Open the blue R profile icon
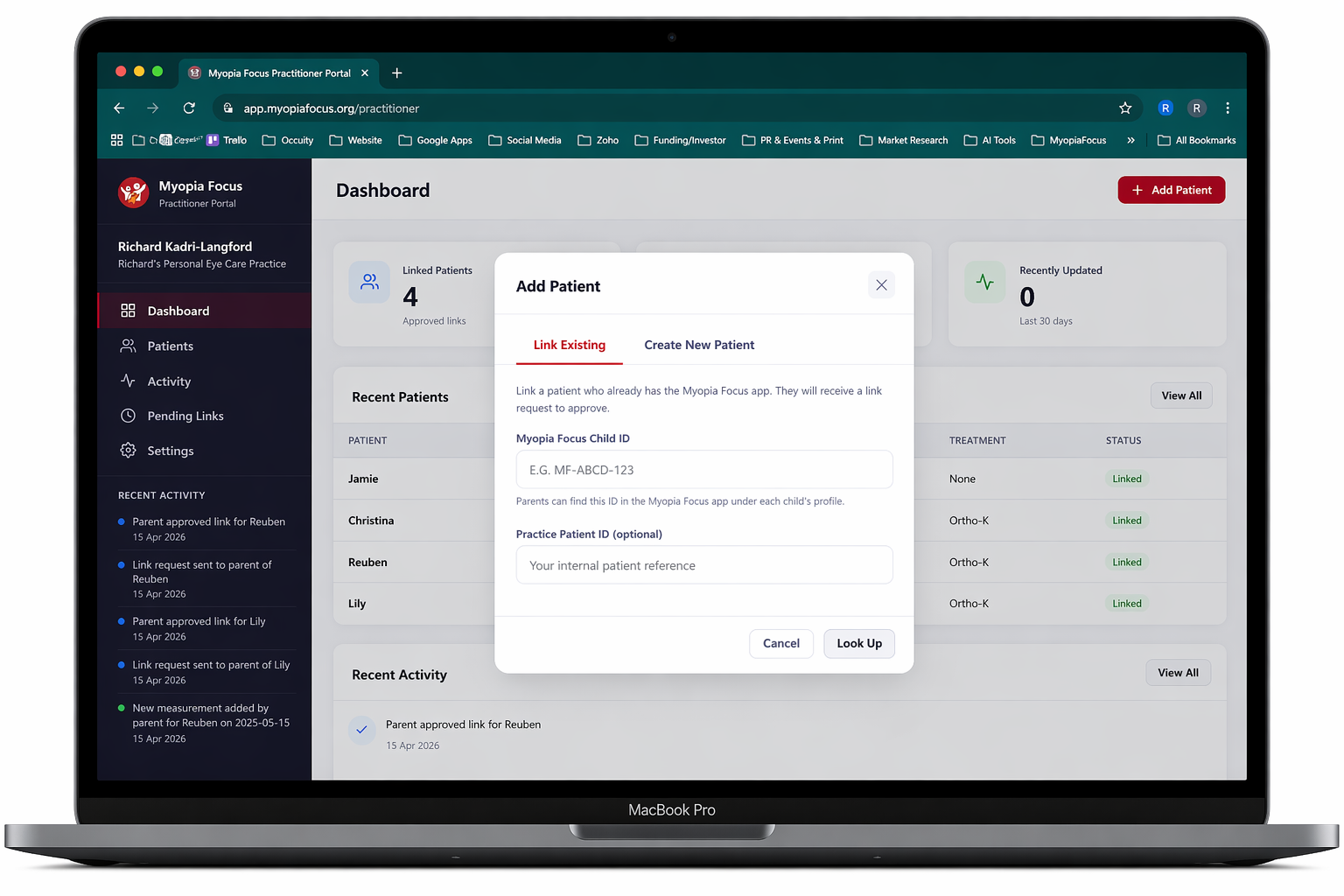Screen dimensions: 1344x896 click(1165, 108)
